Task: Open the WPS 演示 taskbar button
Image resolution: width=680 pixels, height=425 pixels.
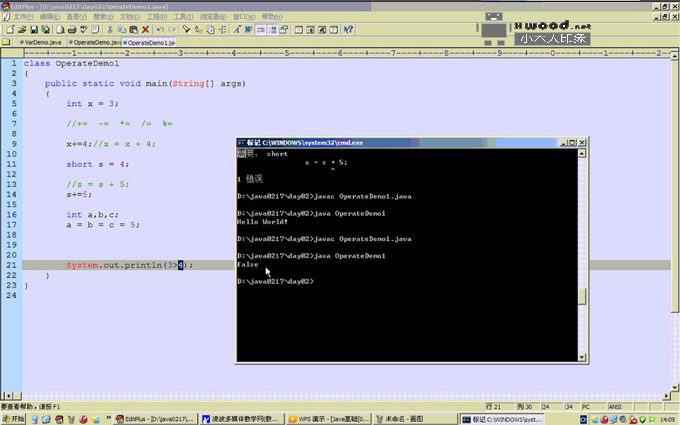Action: pos(329,419)
